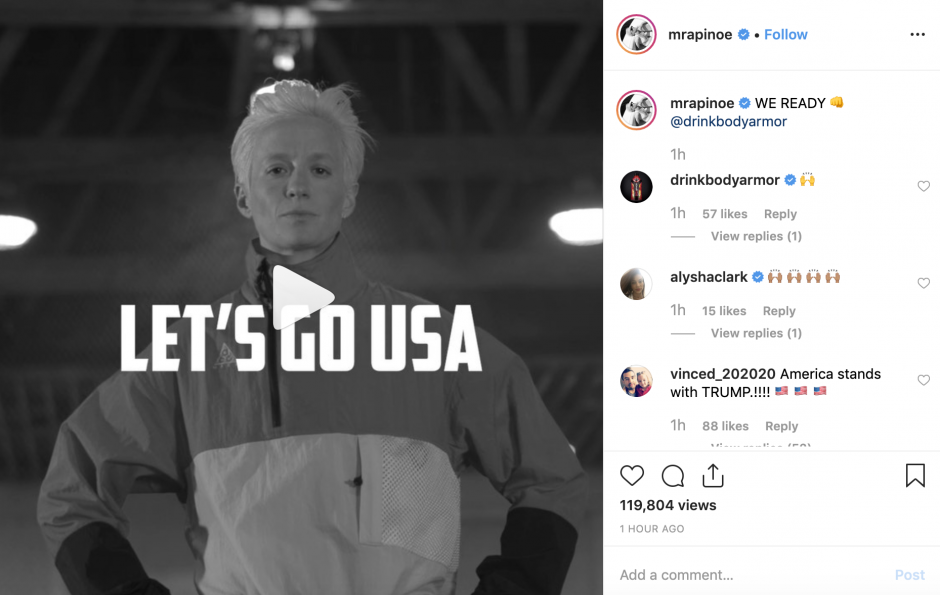Play the video with center play button
940x595 pixels.
pyautogui.click(x=302, y=297)
